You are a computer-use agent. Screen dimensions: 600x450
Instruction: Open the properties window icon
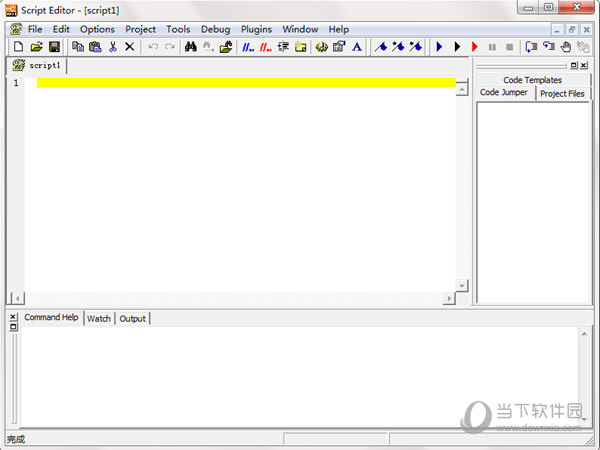[x=339, y=47]
